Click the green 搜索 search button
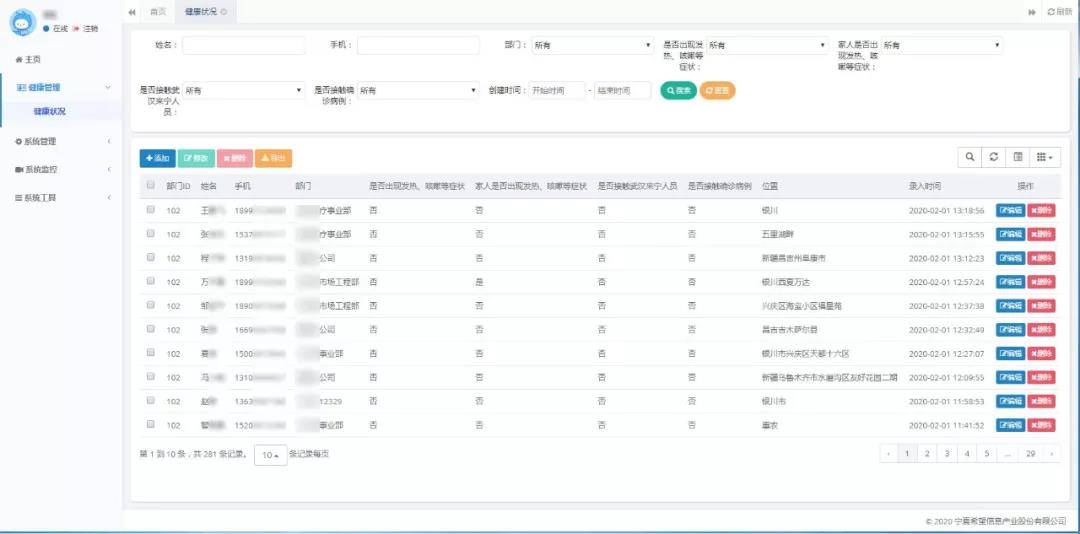 coord(678,90)
